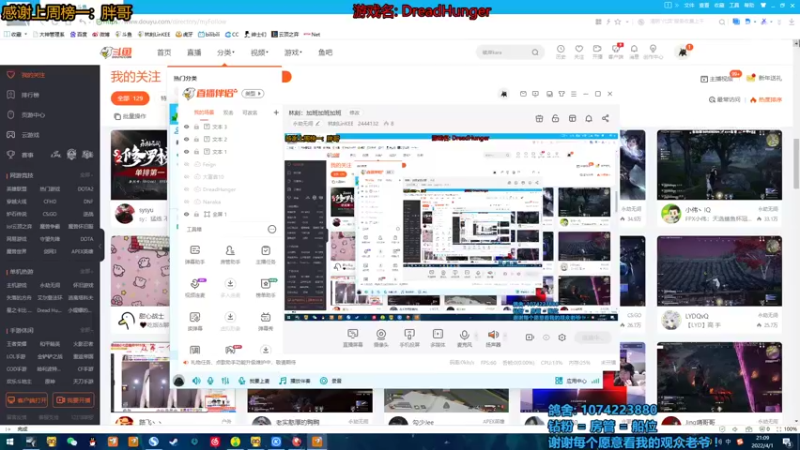800x450 pixels.
Task: Click 修改 button beside stream title
Action: point(354,113)
